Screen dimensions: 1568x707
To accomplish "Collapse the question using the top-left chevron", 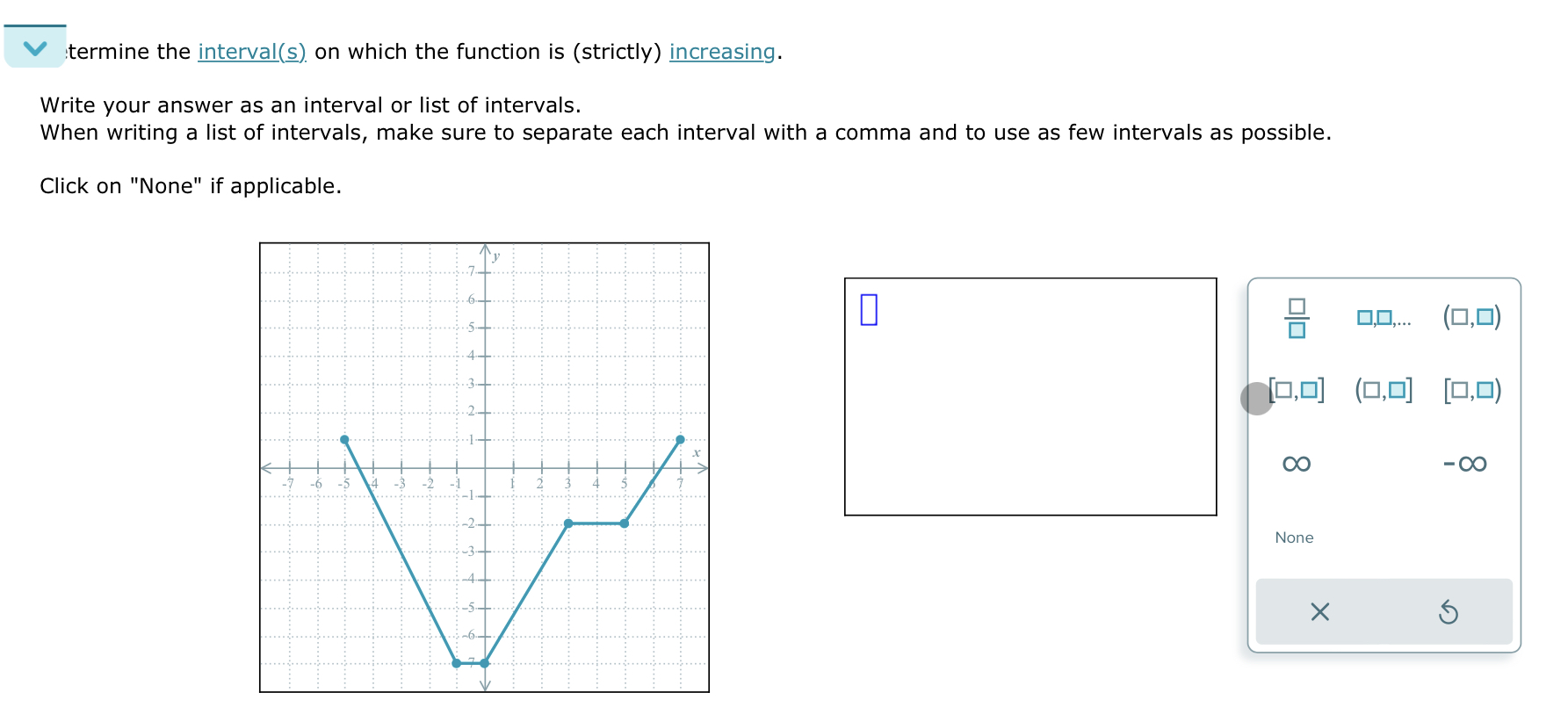I will [35, 47].
